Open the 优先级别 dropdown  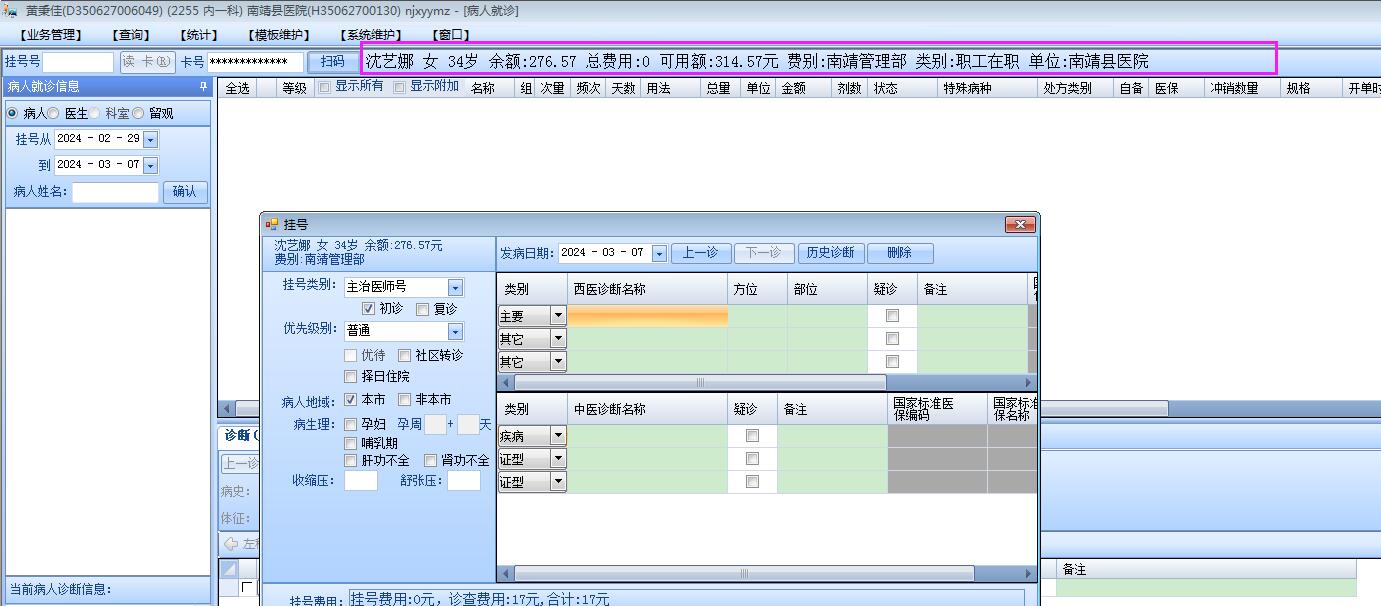pos(456,331)
